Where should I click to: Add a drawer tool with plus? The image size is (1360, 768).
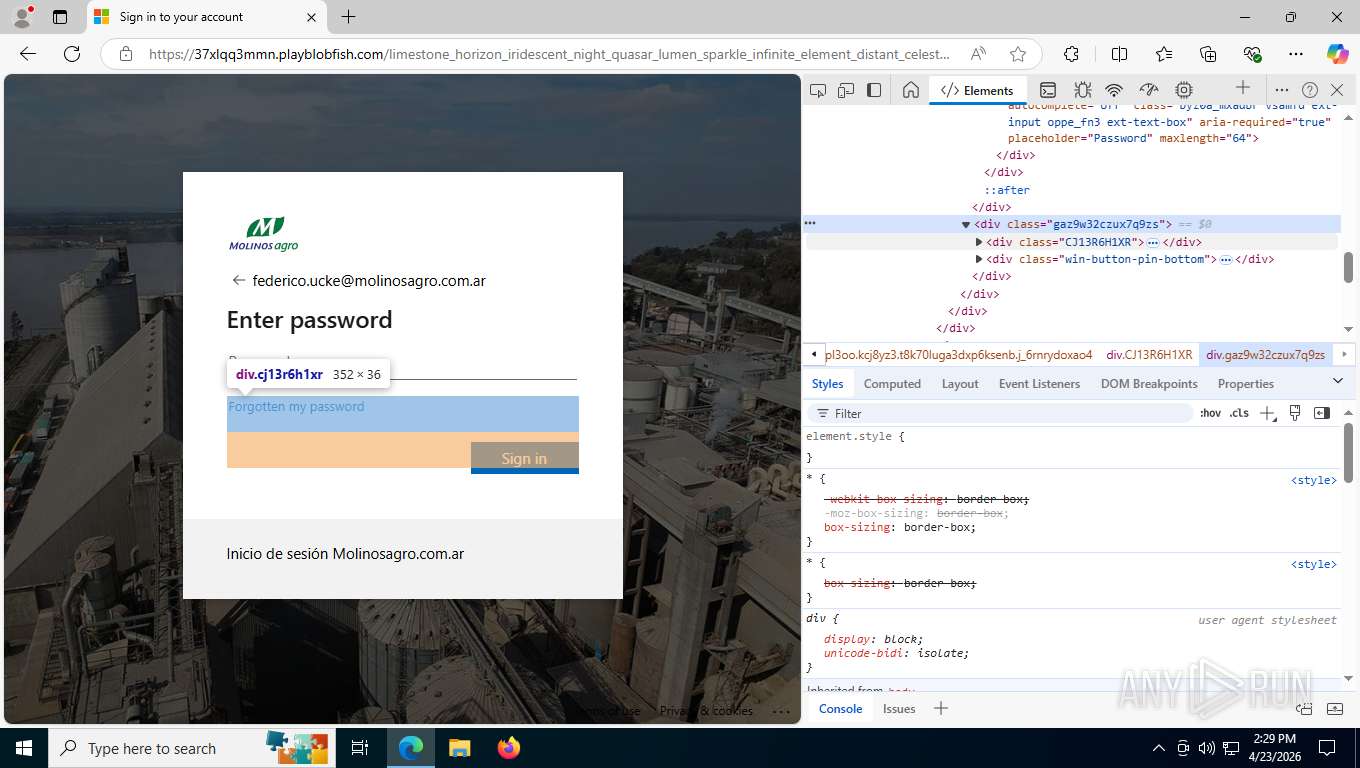[x=940, y=709]
